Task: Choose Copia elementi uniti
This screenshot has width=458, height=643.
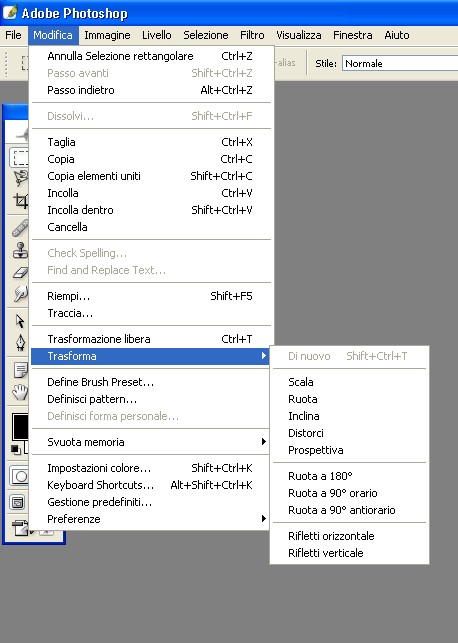Action: pos(150,176)
